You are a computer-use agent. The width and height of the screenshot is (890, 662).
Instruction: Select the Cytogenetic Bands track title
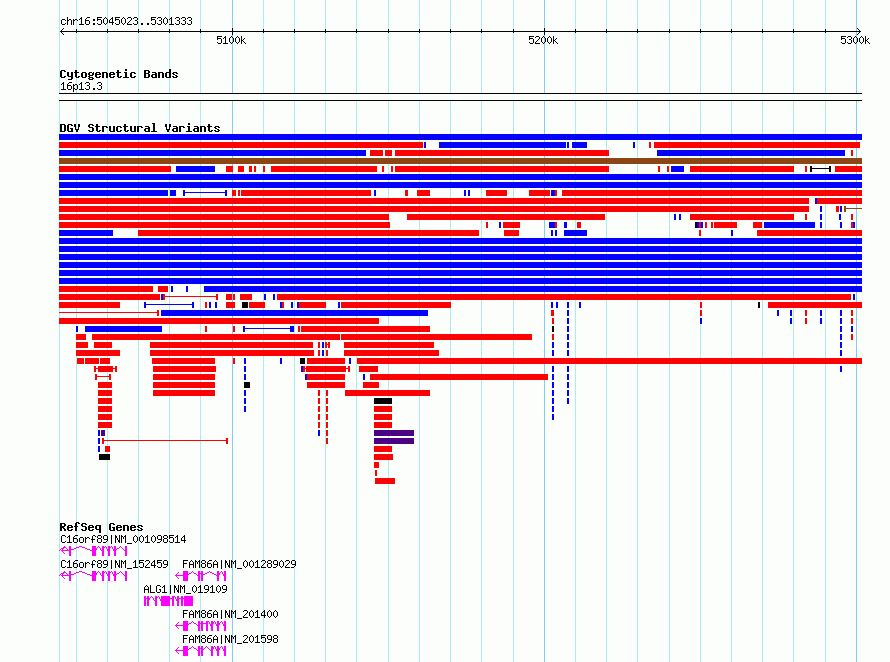pos(119,74)
